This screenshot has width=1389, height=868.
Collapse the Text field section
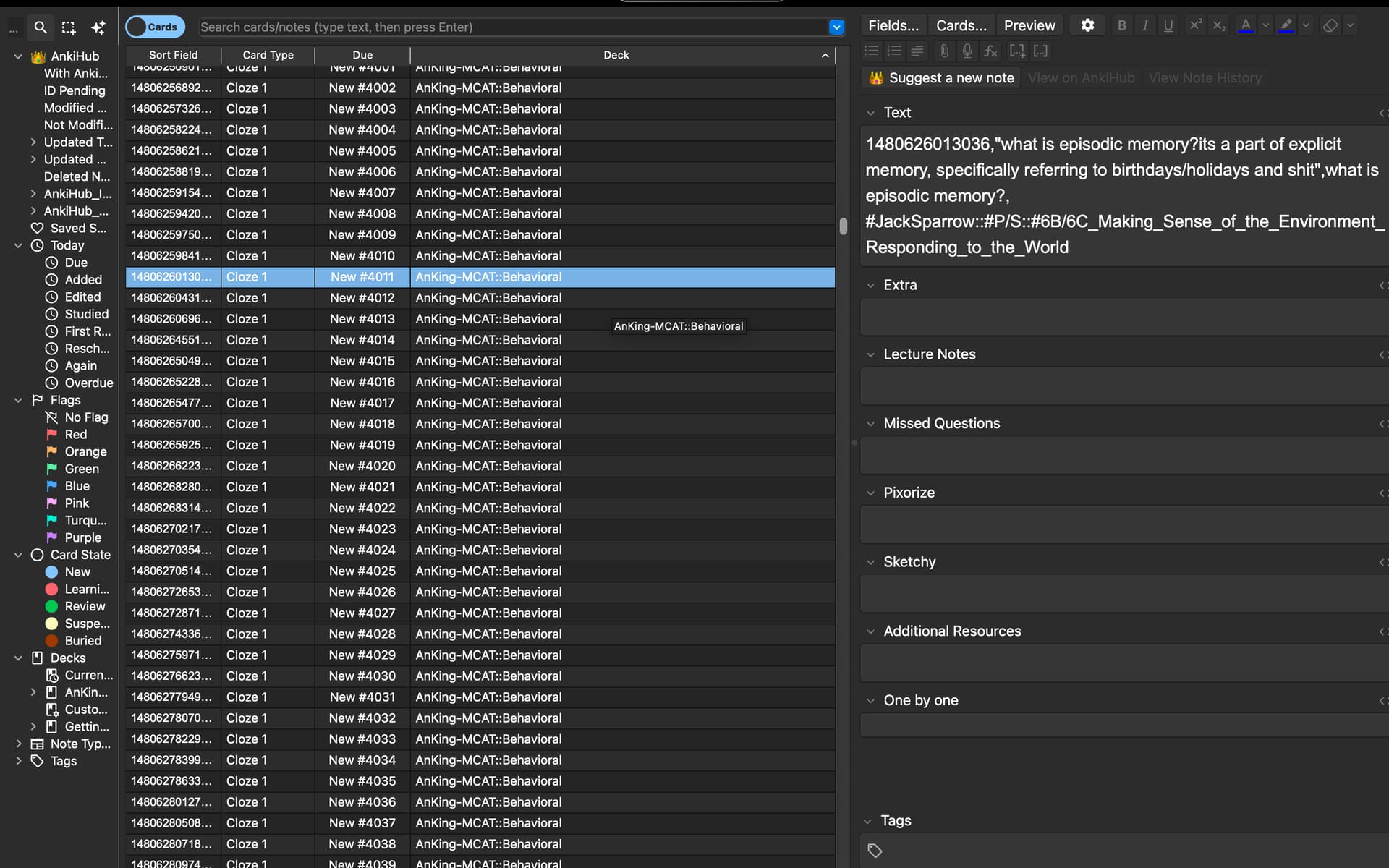tap(871, 113)
